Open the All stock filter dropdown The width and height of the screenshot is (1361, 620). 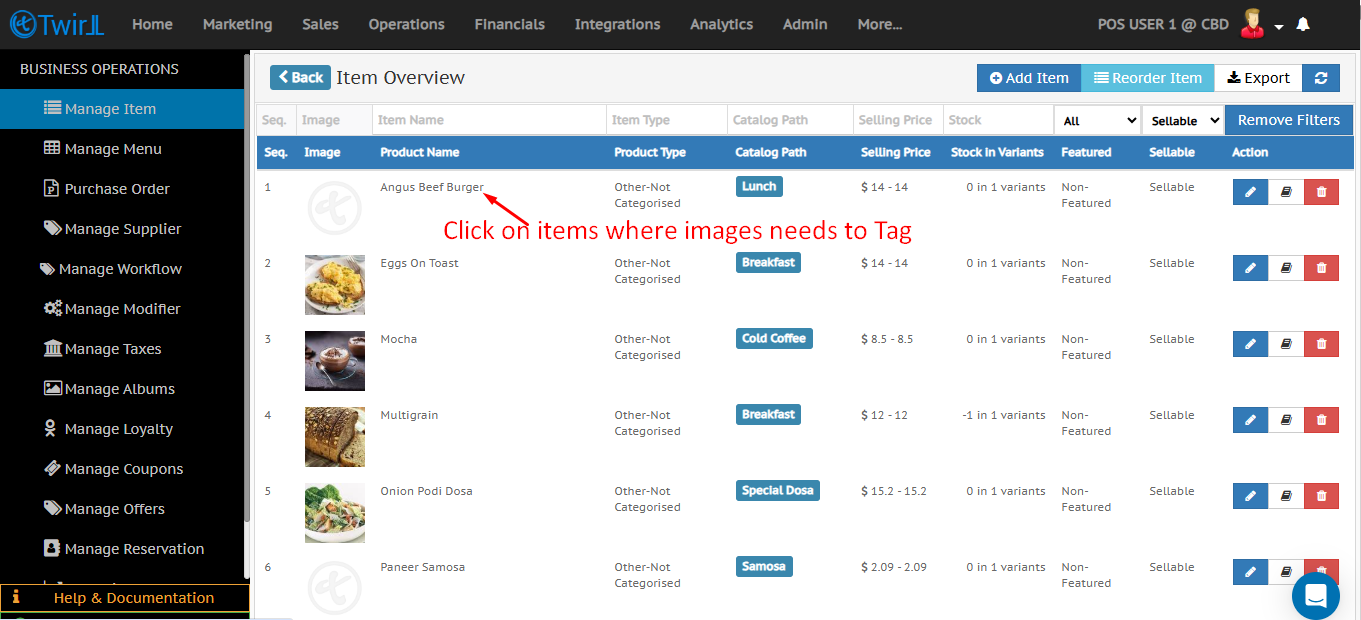[x=1097, y=119]
